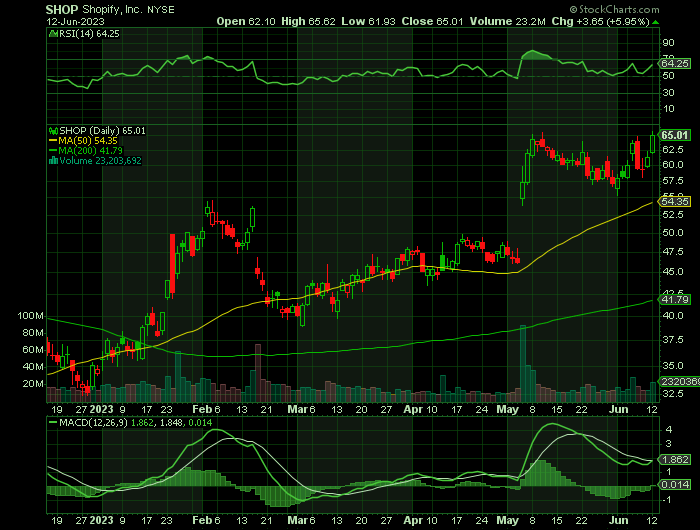This screenshot has height=530, width=700.
Task: Click the May label under the price chart
Action: pos(508,409)
